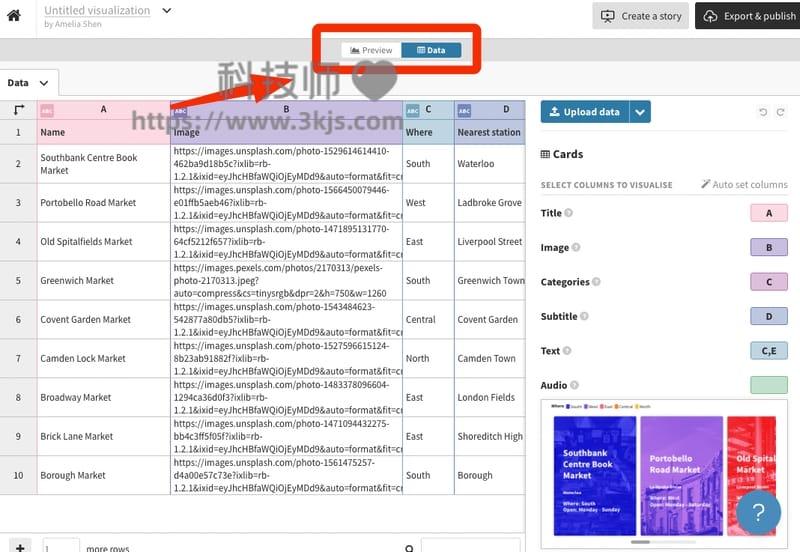Open the help question mark button
Screen dimensions: 800x552
tap(759, 512)
